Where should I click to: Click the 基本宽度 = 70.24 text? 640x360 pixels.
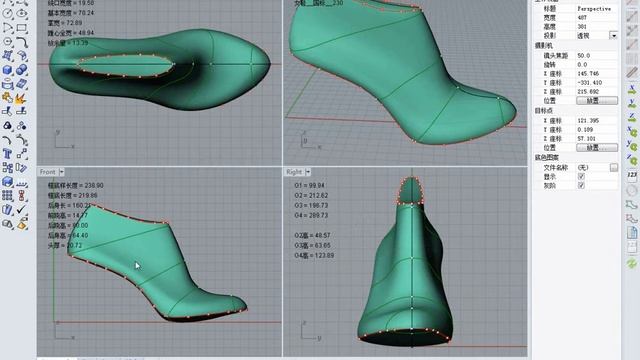point(71,13)
